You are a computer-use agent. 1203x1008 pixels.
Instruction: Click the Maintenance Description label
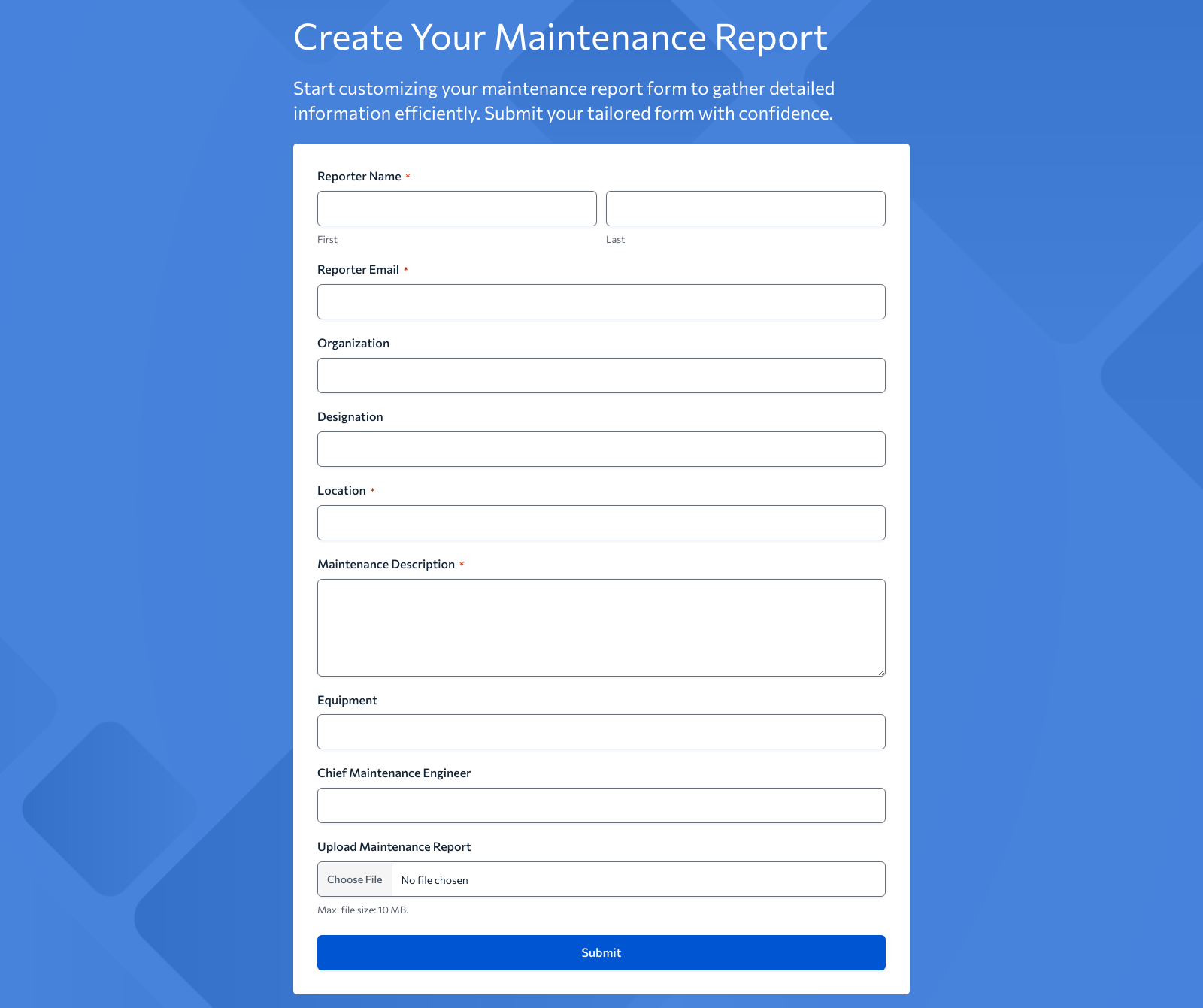pos(386,564)
